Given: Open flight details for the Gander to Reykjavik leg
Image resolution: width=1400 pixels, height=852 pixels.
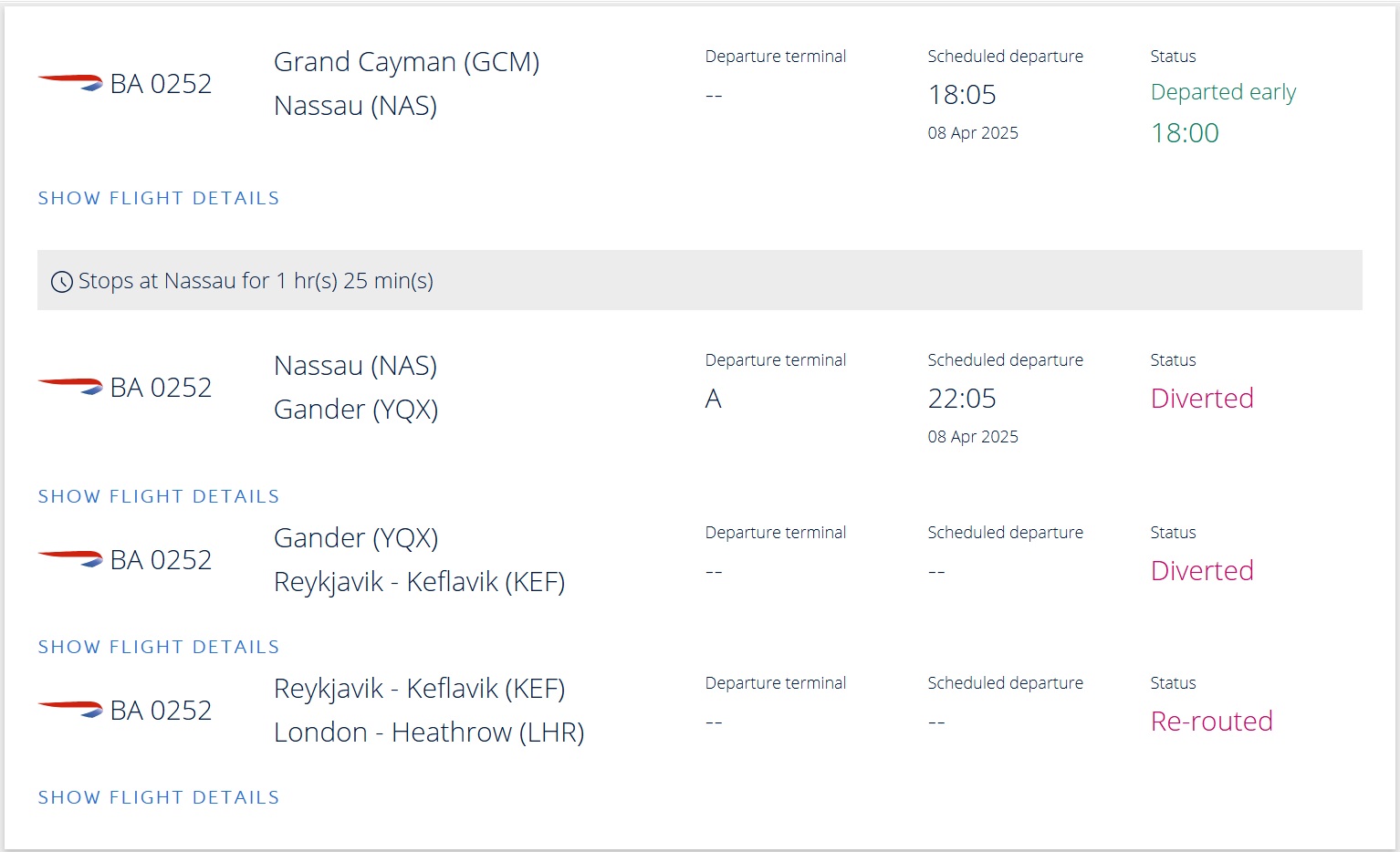Looking at the screenshot, I should click(x=158, y=646).
